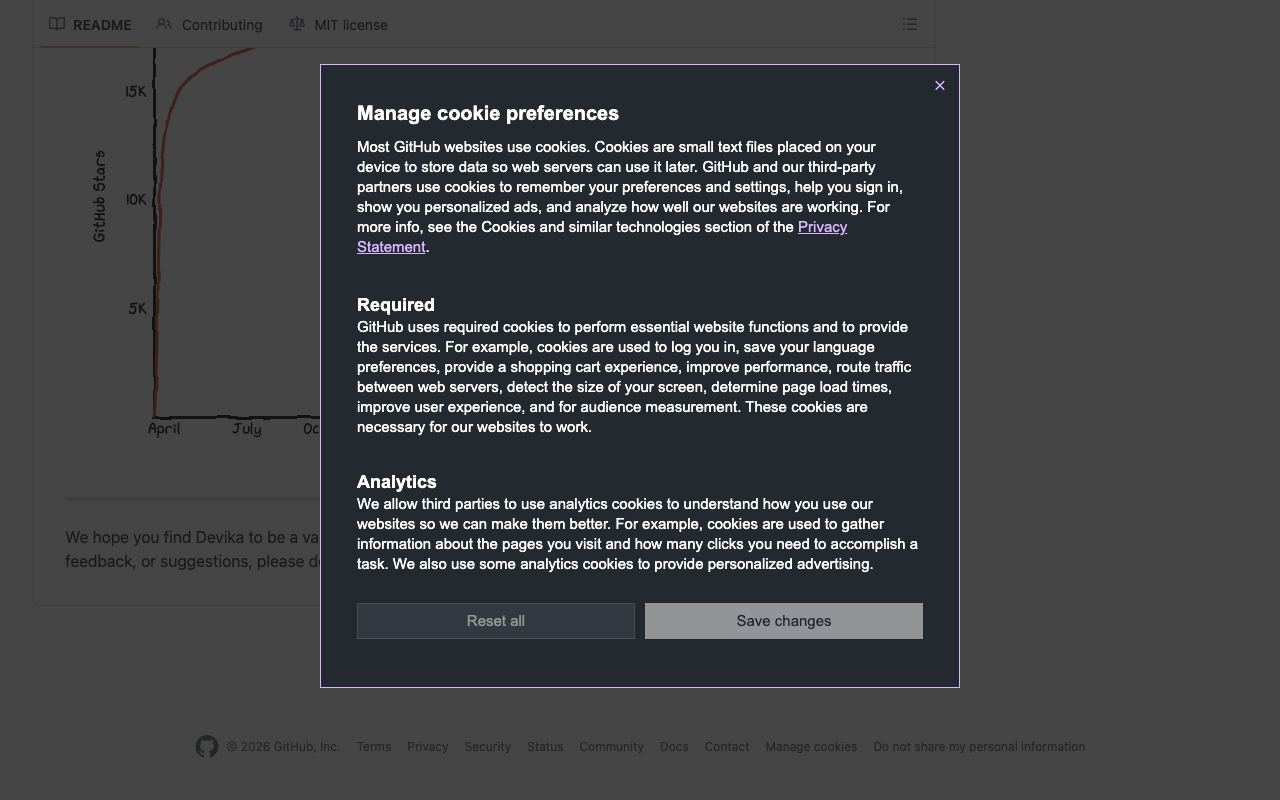
Task: Go to the Security footer link
Action: [x=488, y=747]
